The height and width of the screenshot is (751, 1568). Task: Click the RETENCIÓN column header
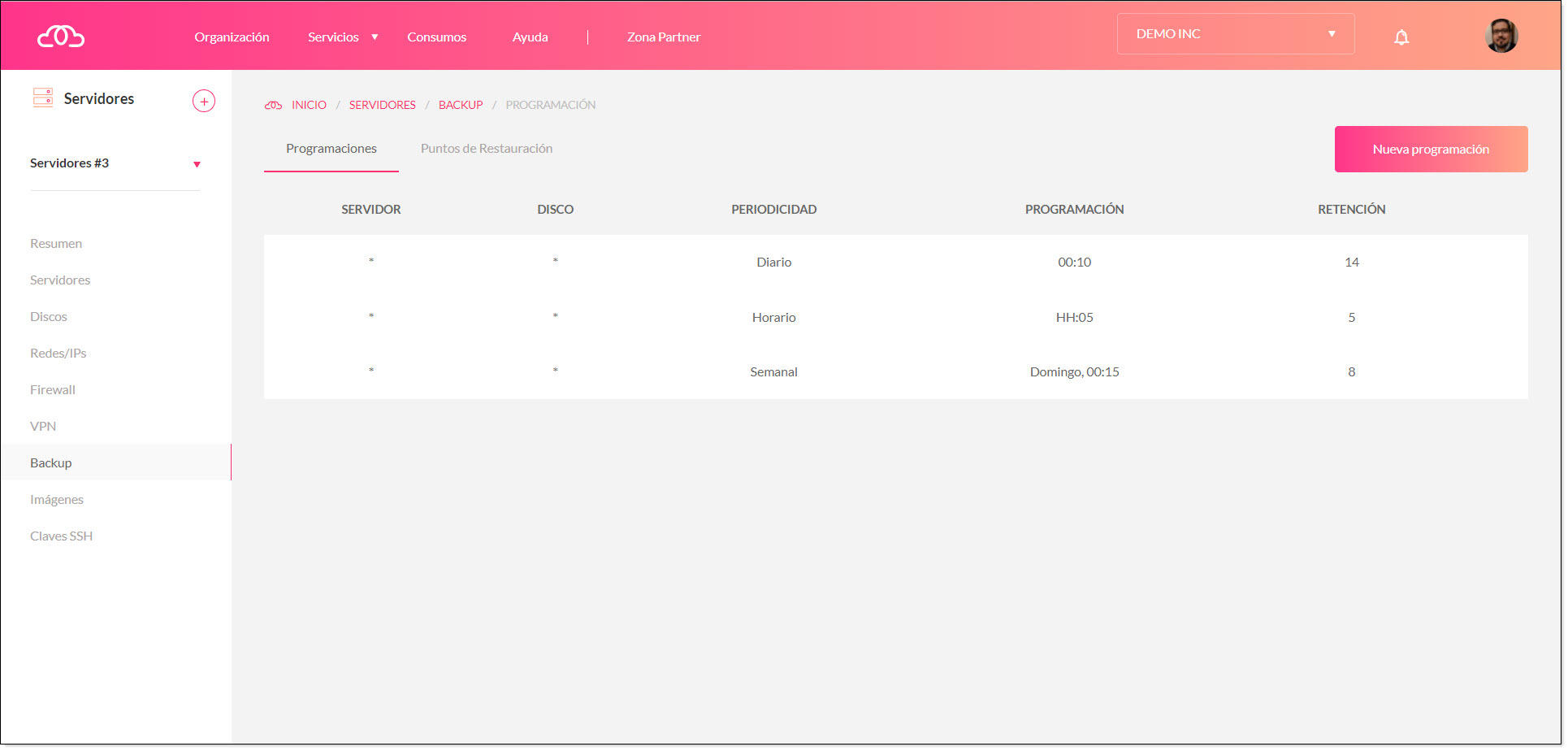tap(1352, 210)
